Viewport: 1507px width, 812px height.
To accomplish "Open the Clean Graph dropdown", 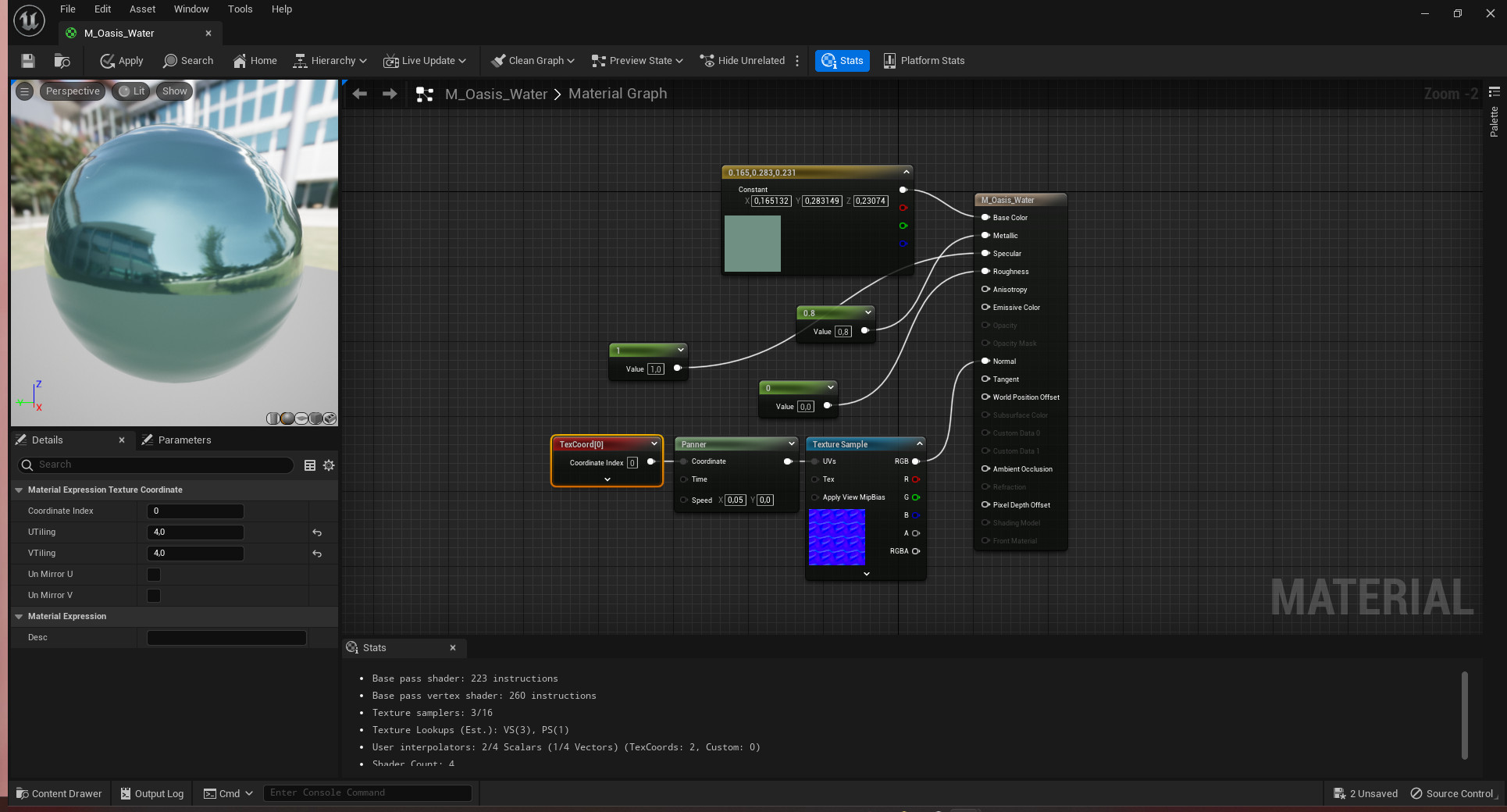I will 533,61.
